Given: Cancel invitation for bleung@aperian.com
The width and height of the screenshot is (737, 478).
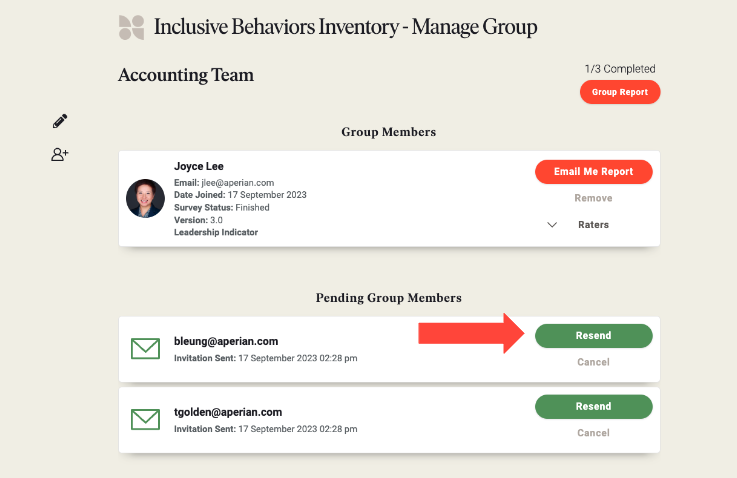Looking at the screenshot, I should point(593,362).
